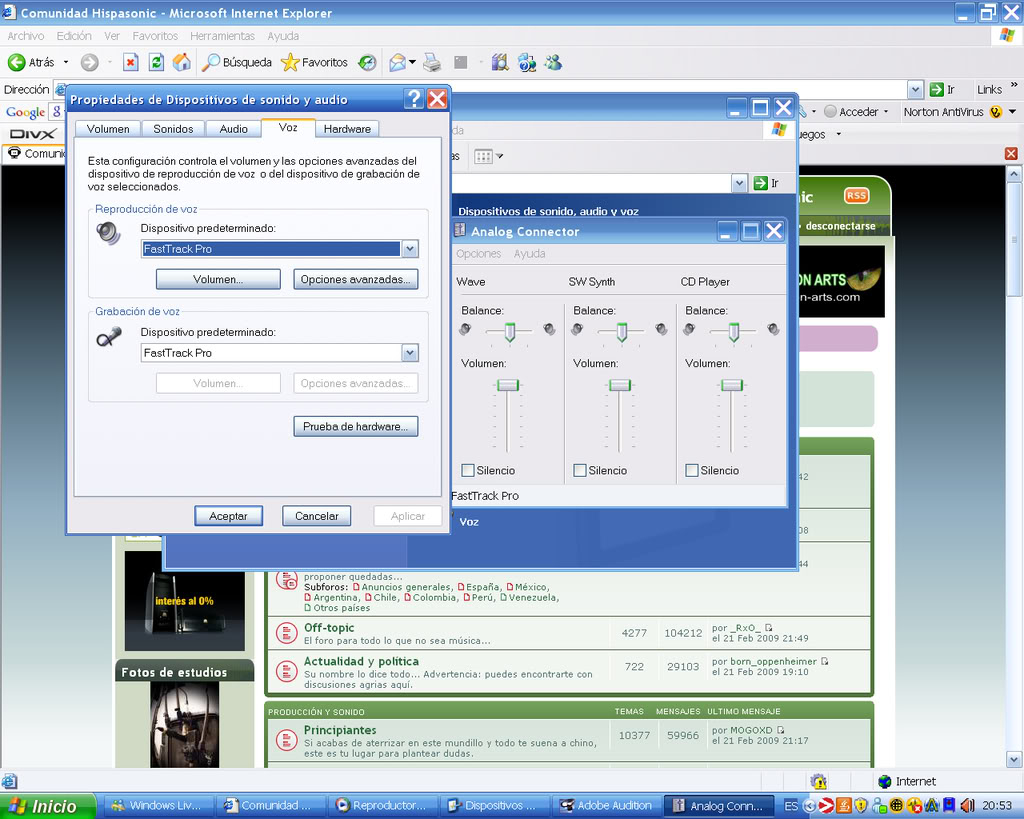Click the Stop loading icon
1024x819 pixels.
click(x=130, y=62)
